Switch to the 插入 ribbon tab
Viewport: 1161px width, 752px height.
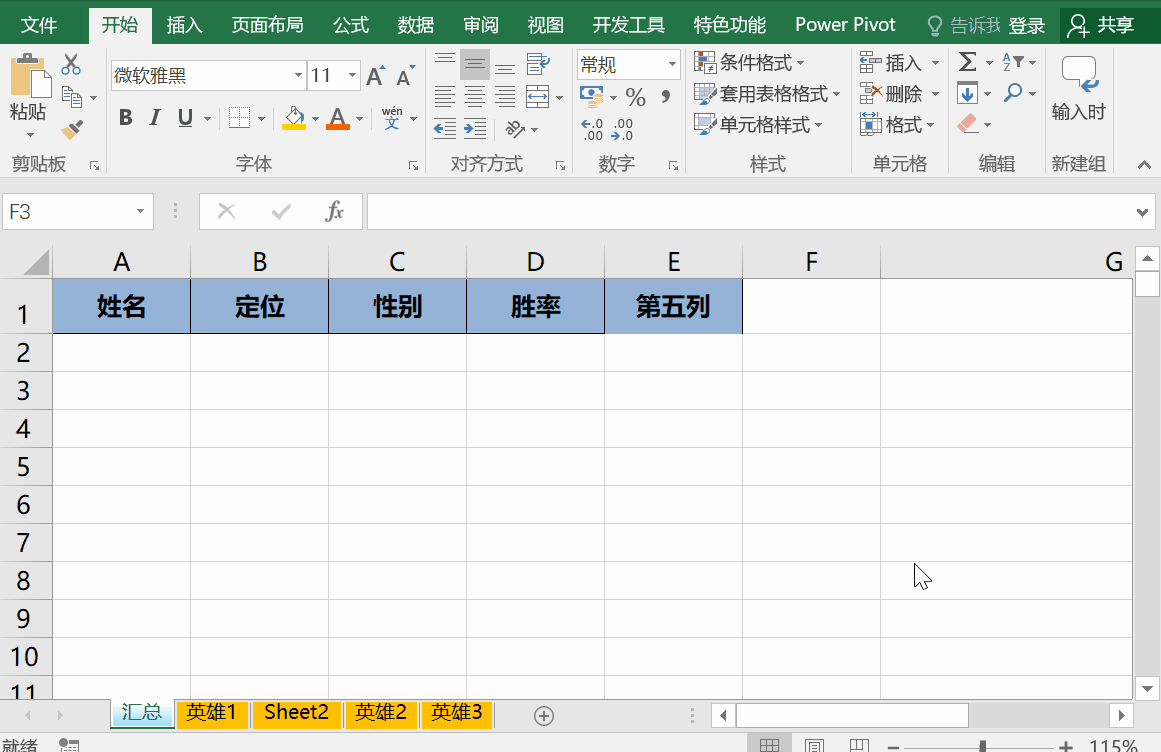coord(184,25)
